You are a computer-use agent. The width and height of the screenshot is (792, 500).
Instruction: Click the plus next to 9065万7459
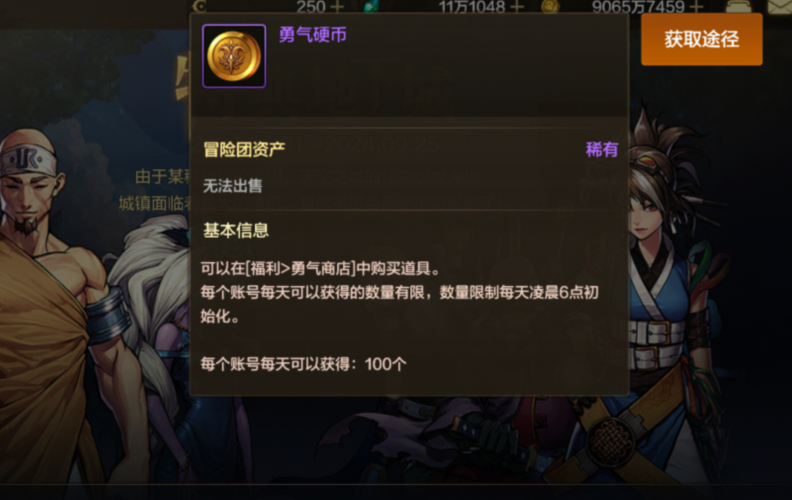point(697,7)
